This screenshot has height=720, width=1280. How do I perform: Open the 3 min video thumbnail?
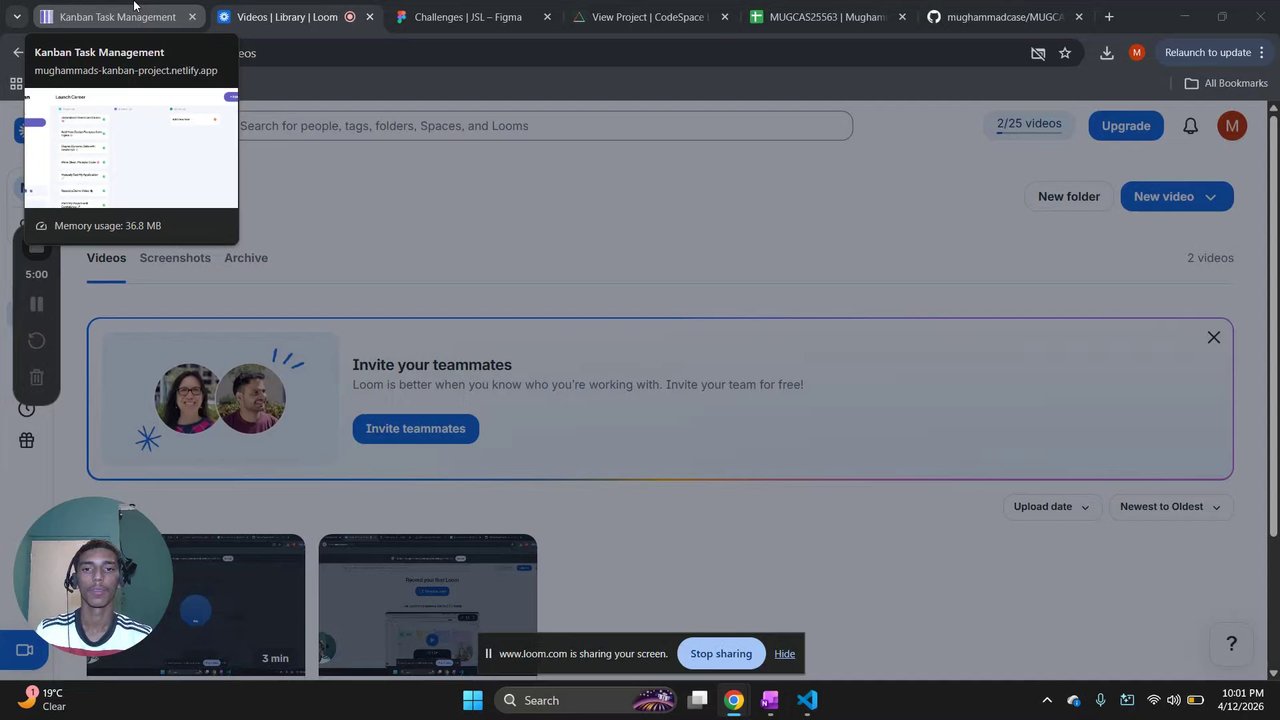pos(196,605)
